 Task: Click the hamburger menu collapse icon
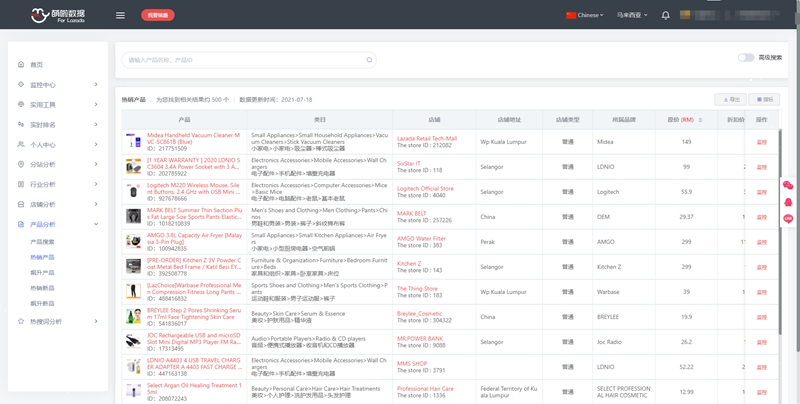pyautogui.click(x=120, y=15)
